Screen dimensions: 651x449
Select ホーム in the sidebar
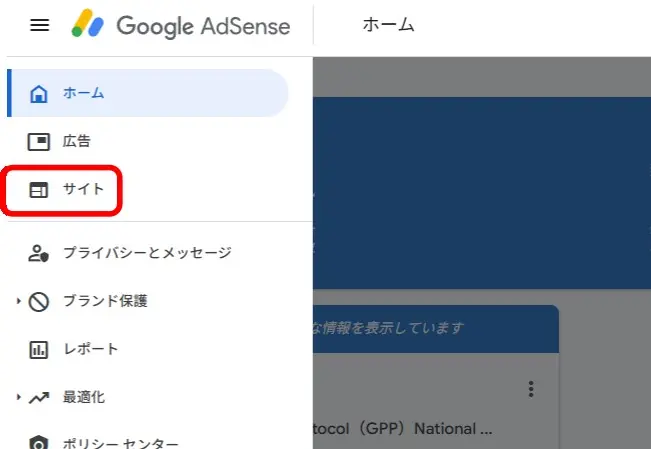[x=84, y=94]
